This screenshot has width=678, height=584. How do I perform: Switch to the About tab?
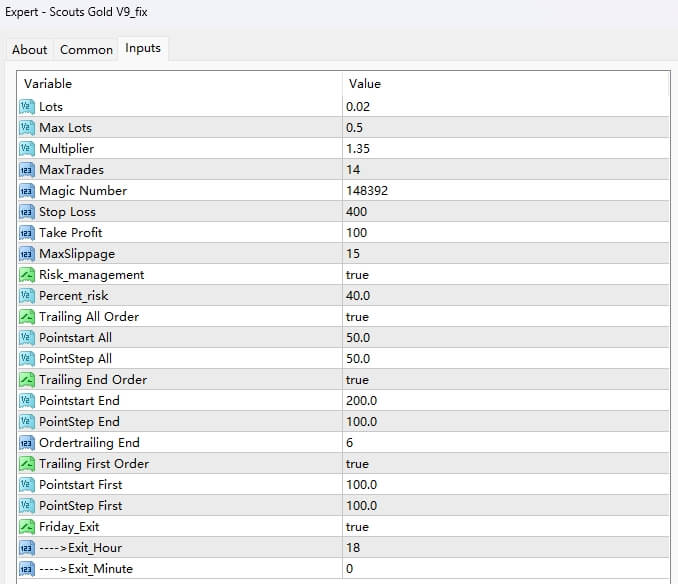30,49
